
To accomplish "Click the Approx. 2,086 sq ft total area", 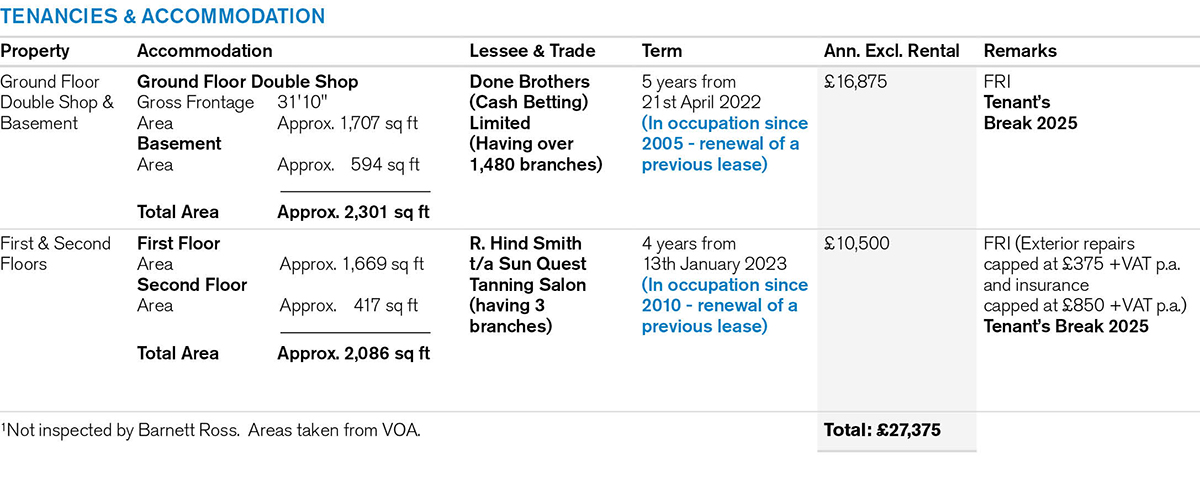I will [353, 353].
